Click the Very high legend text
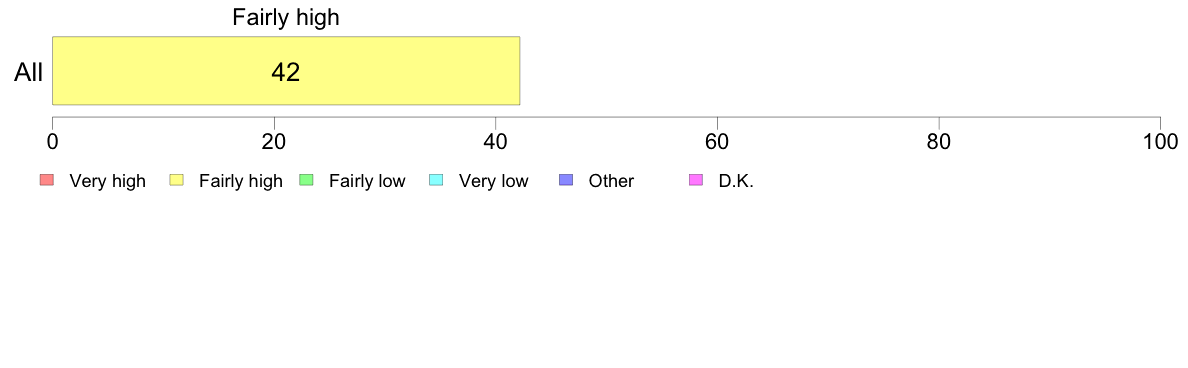The height and width of the screenshot is (368, 1188). tap(108, 181)
